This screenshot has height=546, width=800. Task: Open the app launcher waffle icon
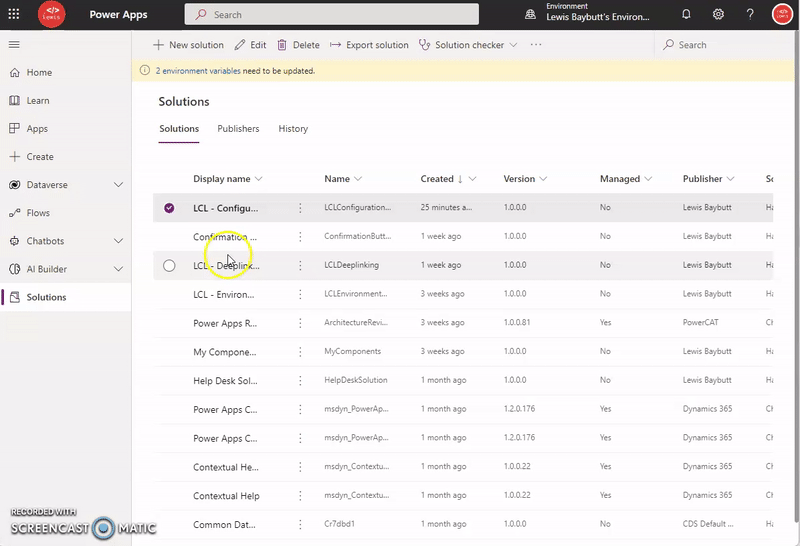(x=14, y=14)
